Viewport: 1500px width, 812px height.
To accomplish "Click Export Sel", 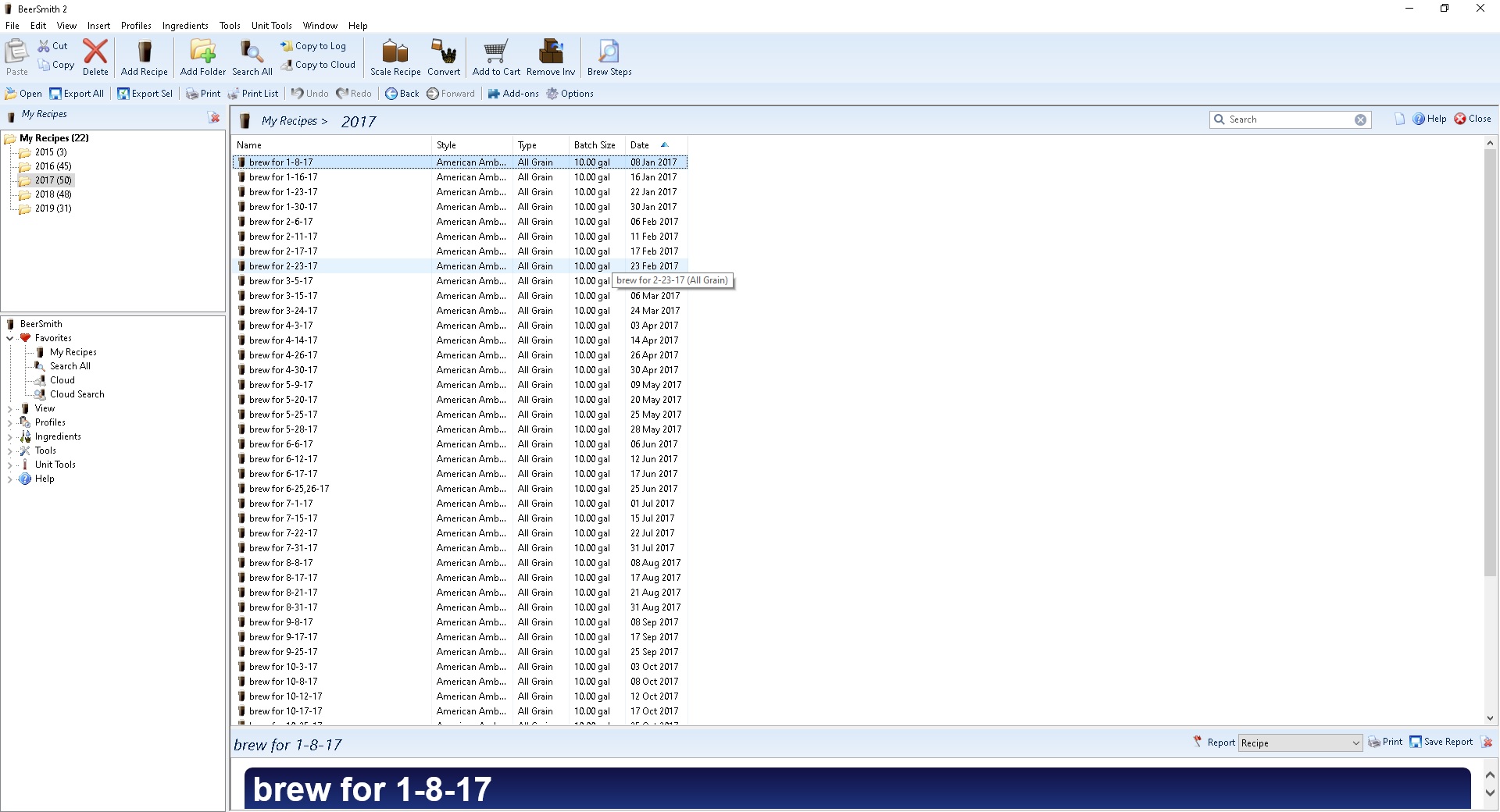I will pyautogui.click(x=145, y=94).
